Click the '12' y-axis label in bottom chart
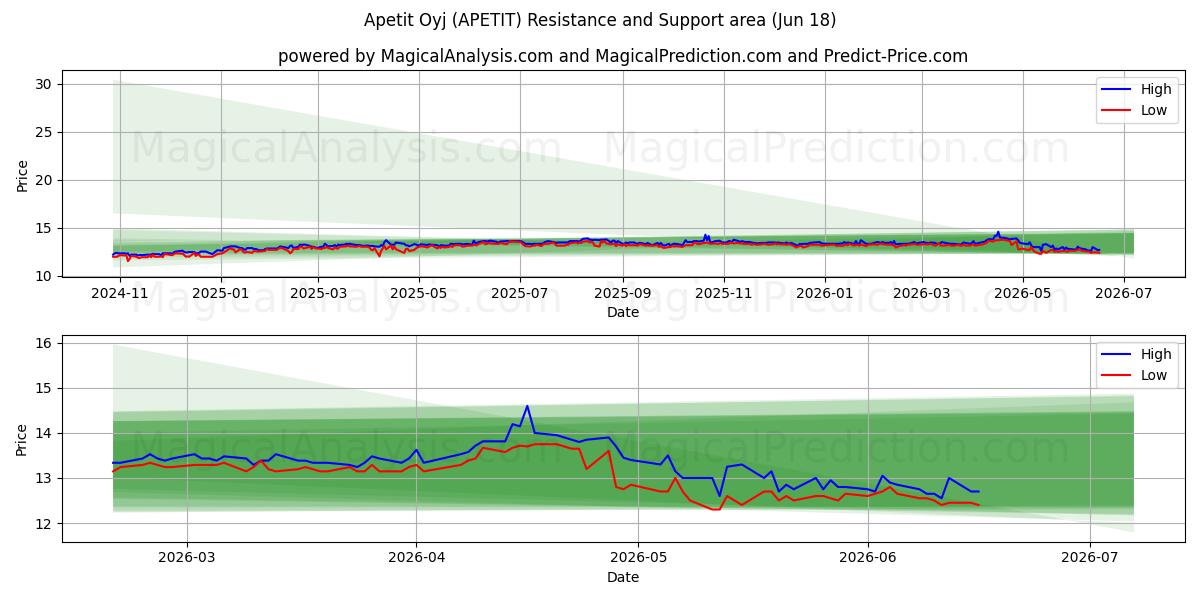Viewport: 1200px width, 600px height. 44,524
